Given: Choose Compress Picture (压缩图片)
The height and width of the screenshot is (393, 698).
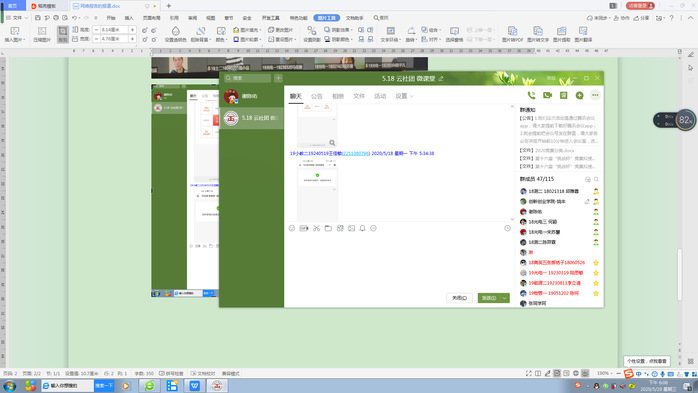Looking at the screenshot, I should coord(42,34).
